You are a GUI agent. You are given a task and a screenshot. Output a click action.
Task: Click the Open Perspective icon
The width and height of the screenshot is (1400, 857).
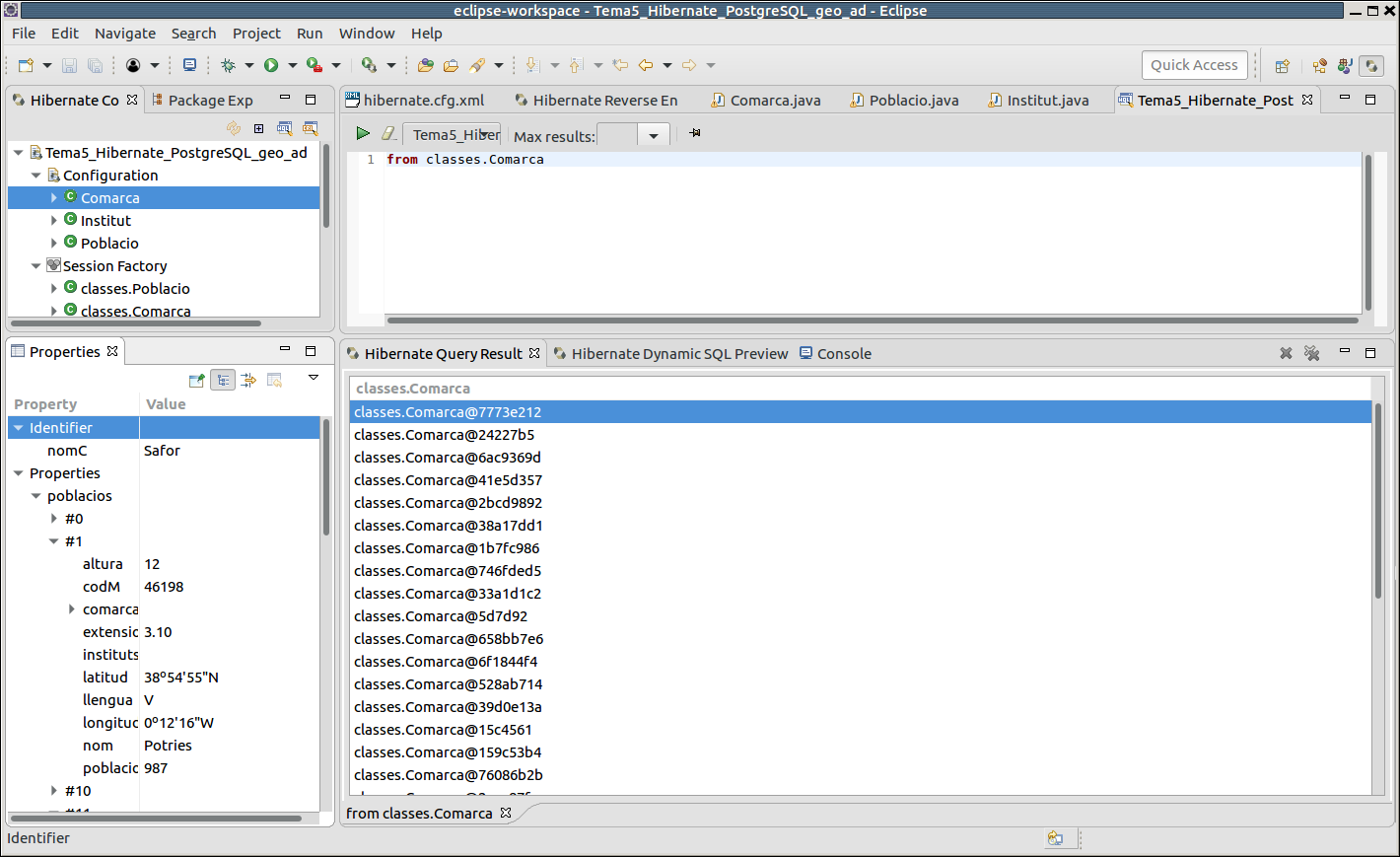[1282, 66]
